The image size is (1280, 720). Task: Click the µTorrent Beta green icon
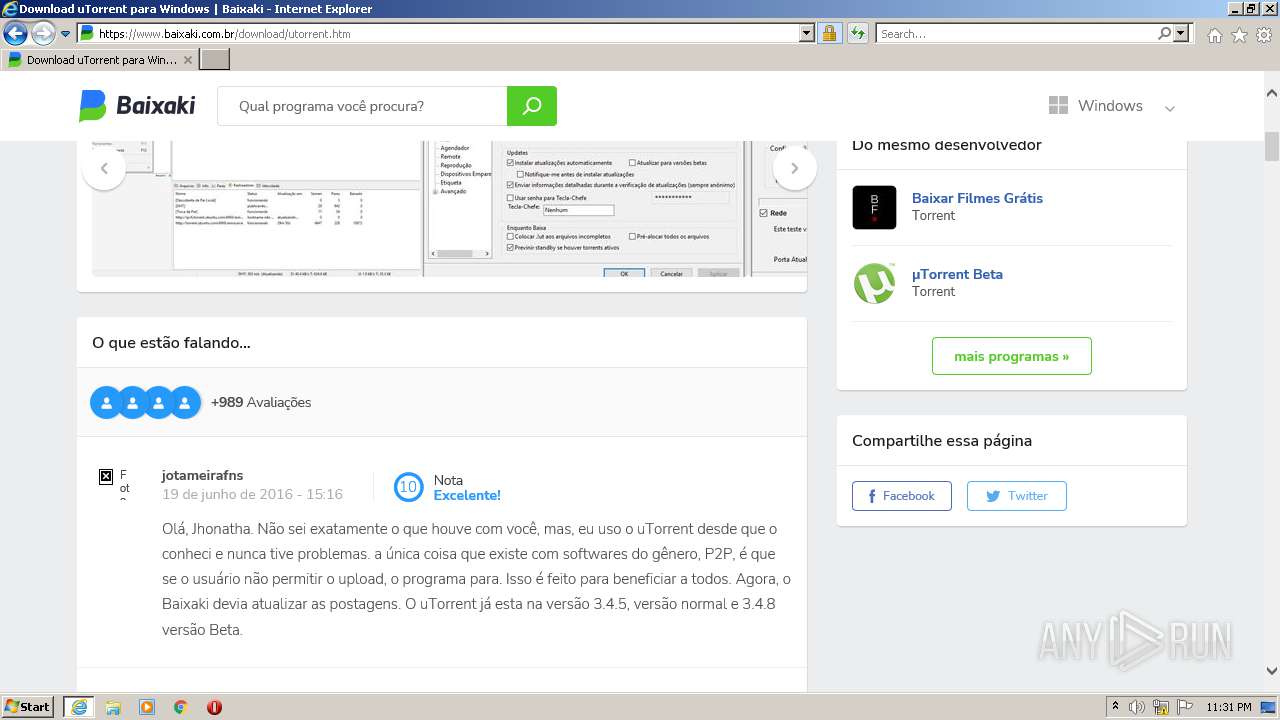(874, 283)
